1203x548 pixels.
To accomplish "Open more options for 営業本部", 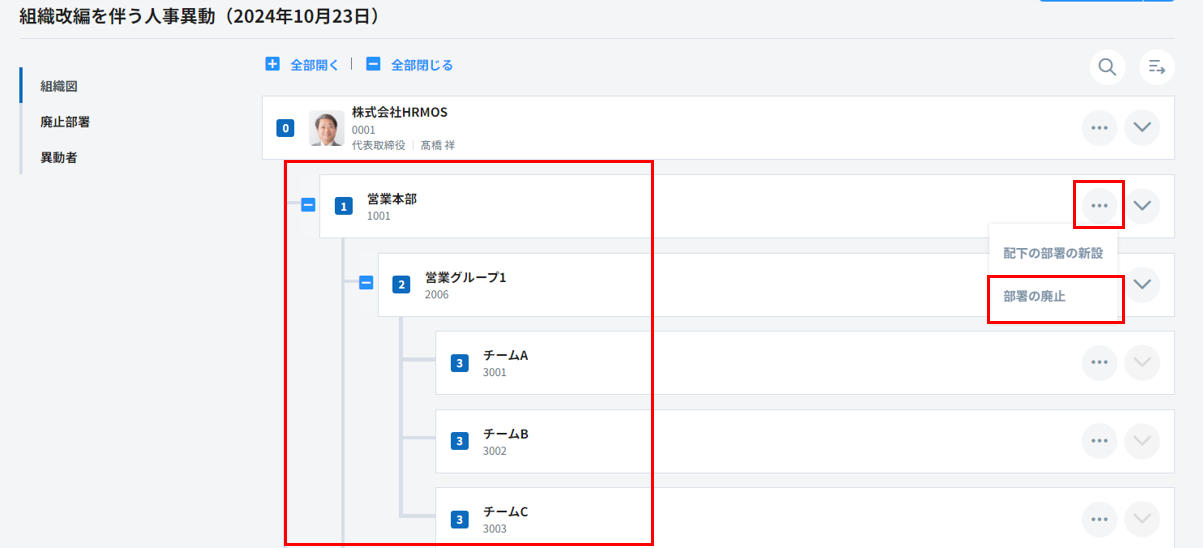I will (x=1099, y=205).
